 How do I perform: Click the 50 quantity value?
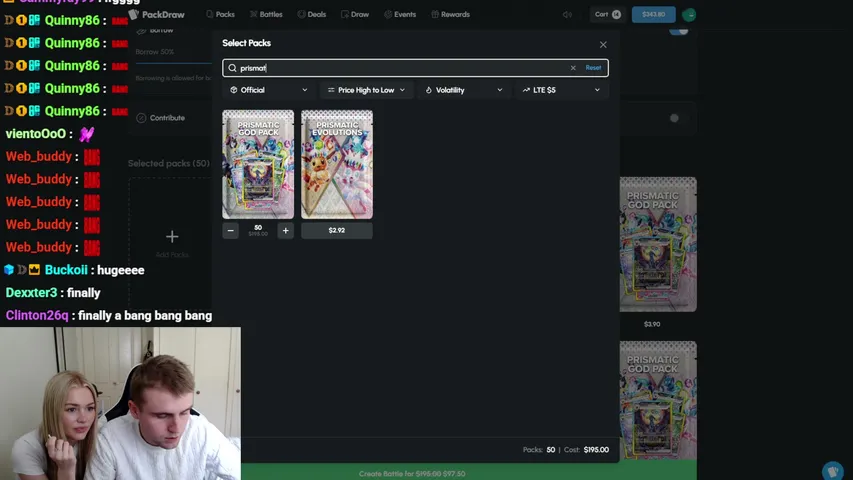(x=258, y=228)
